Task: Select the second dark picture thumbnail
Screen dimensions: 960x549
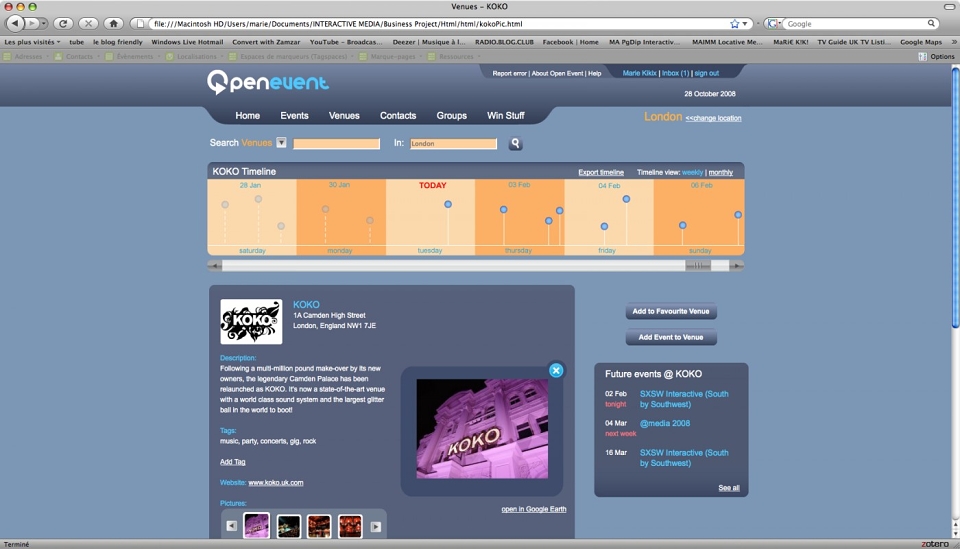Action: 288,526
